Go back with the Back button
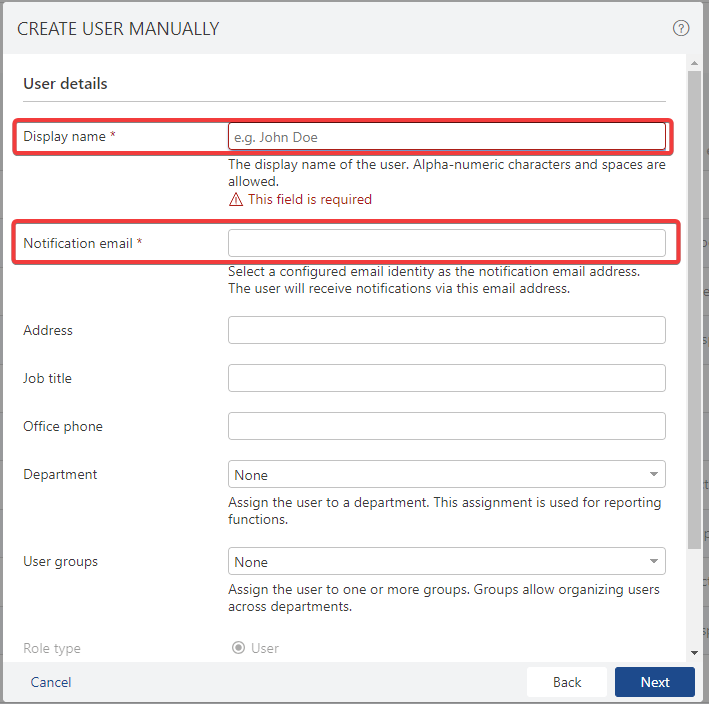Viewport: 709px width, 704px height. 567,682
